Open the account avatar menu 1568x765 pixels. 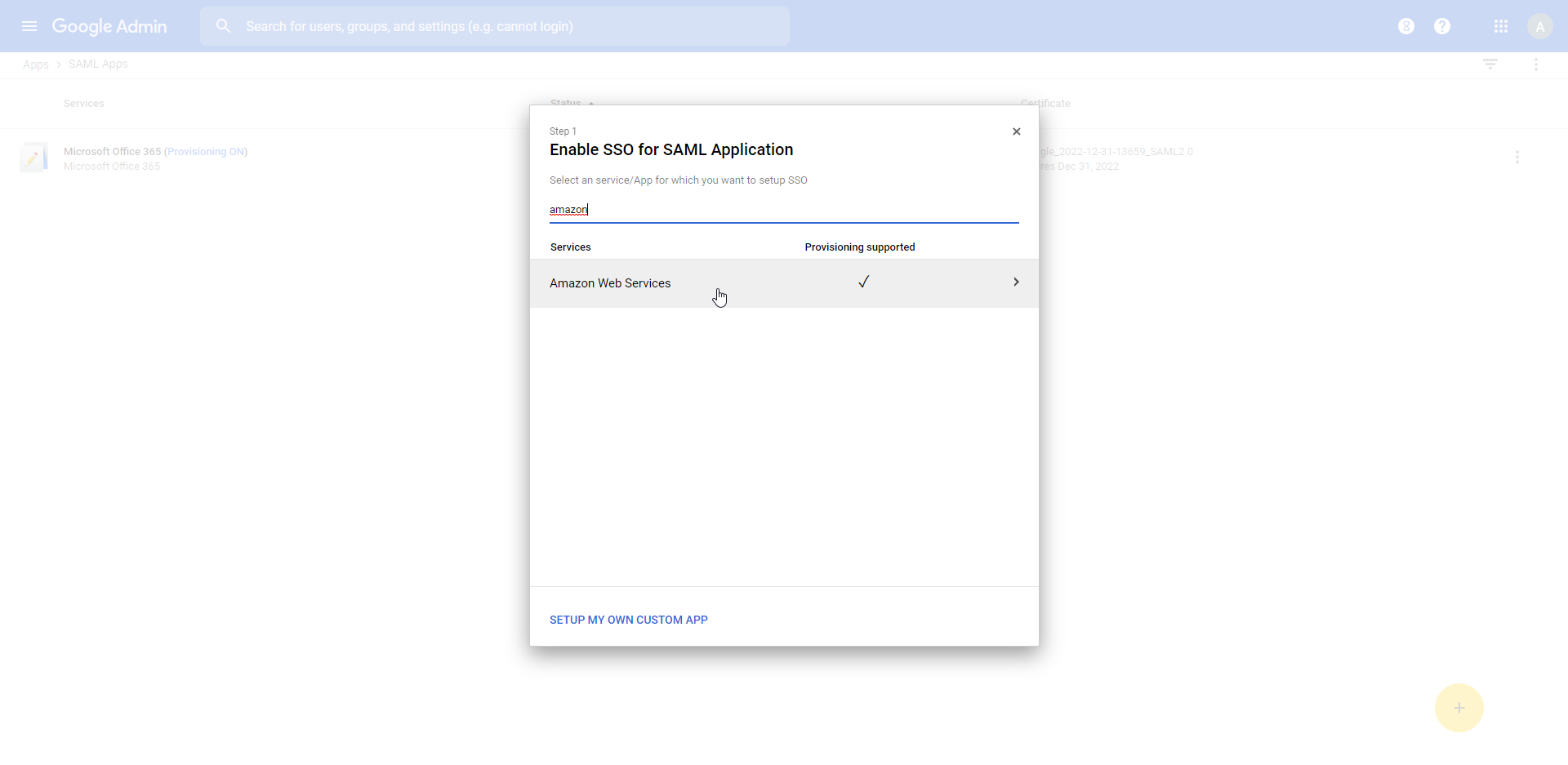[1540, 26]
